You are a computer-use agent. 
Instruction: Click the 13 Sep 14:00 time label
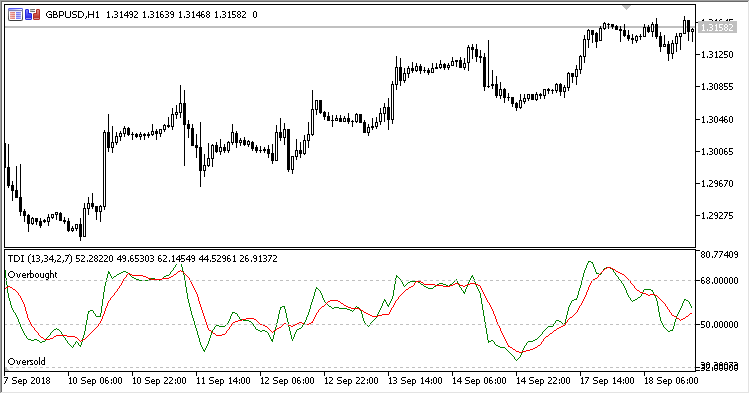[415, 381]
